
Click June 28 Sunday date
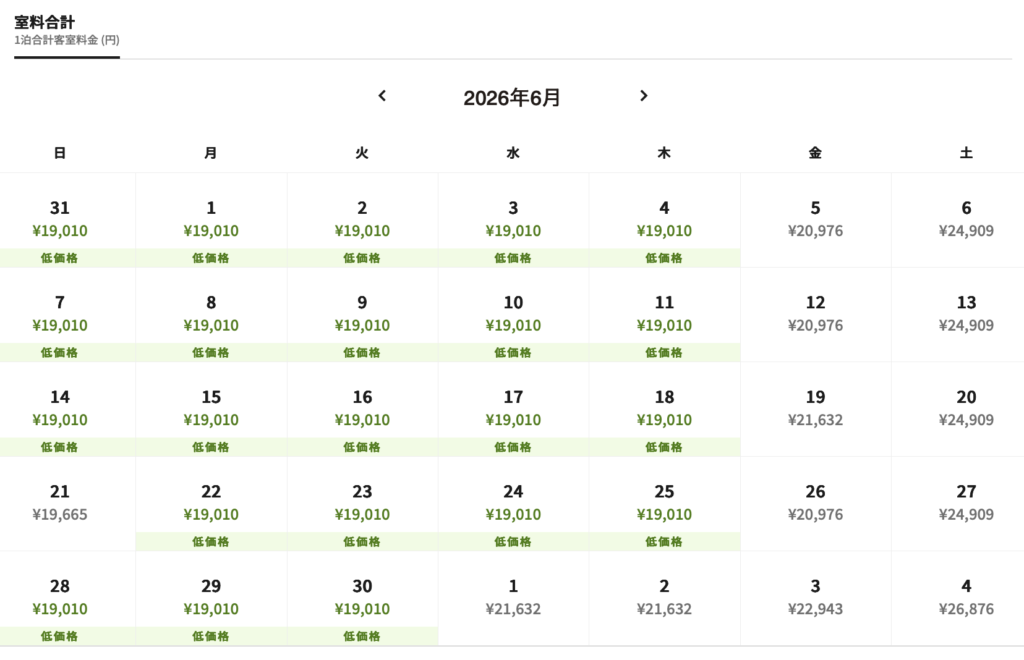[60, 598]
